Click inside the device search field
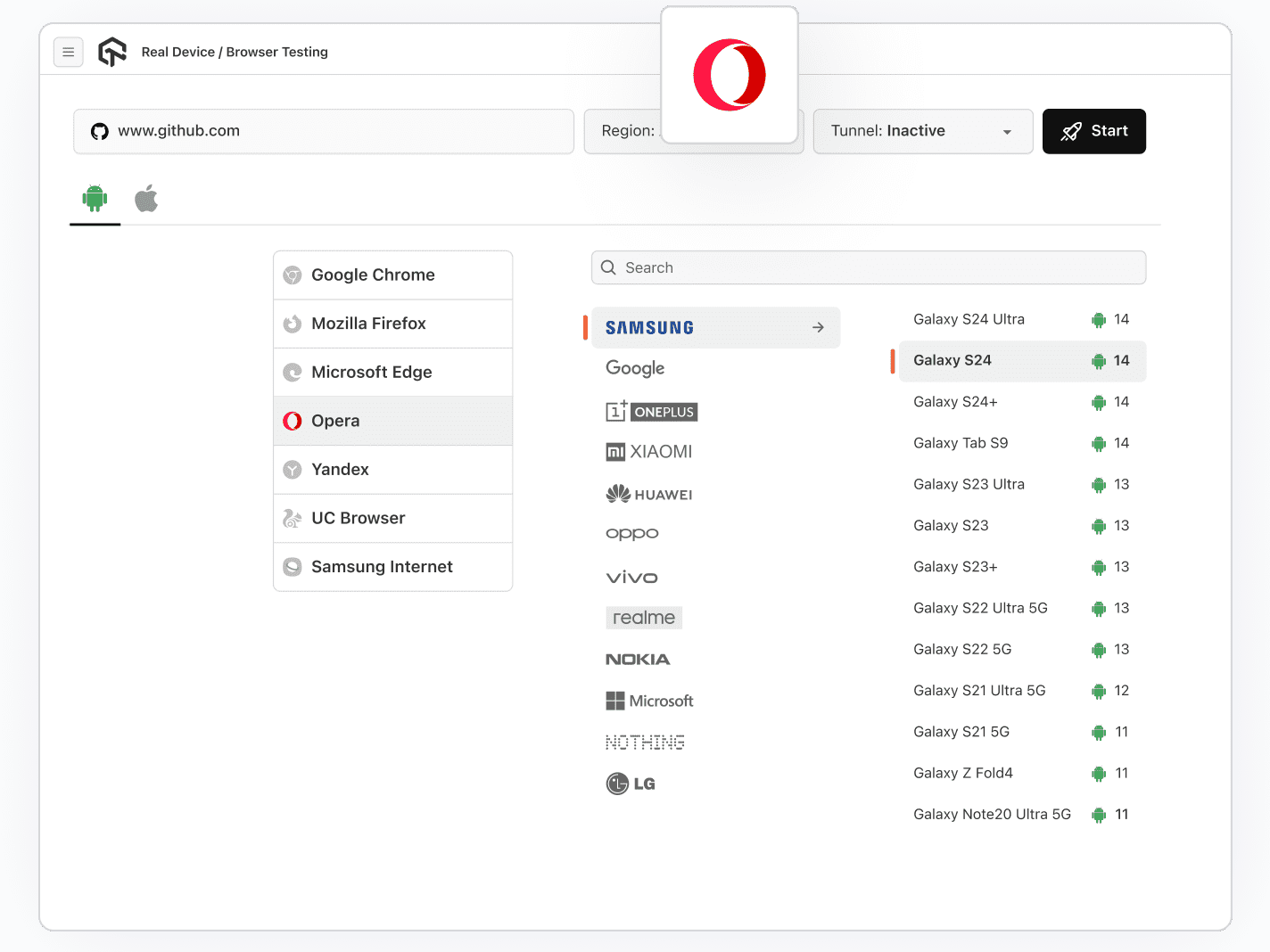 (x=868, y=267)
